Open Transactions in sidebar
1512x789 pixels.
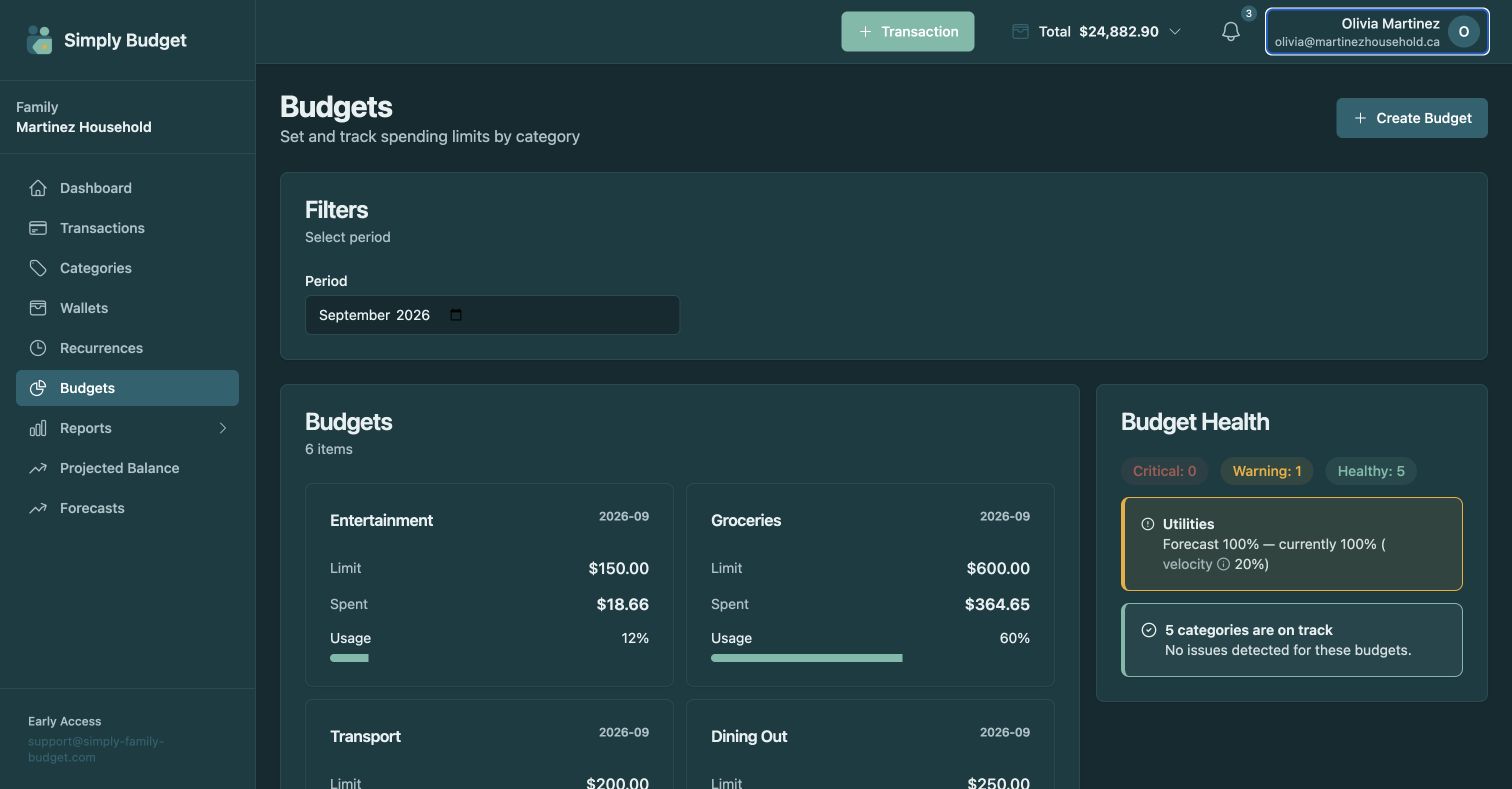127,228
